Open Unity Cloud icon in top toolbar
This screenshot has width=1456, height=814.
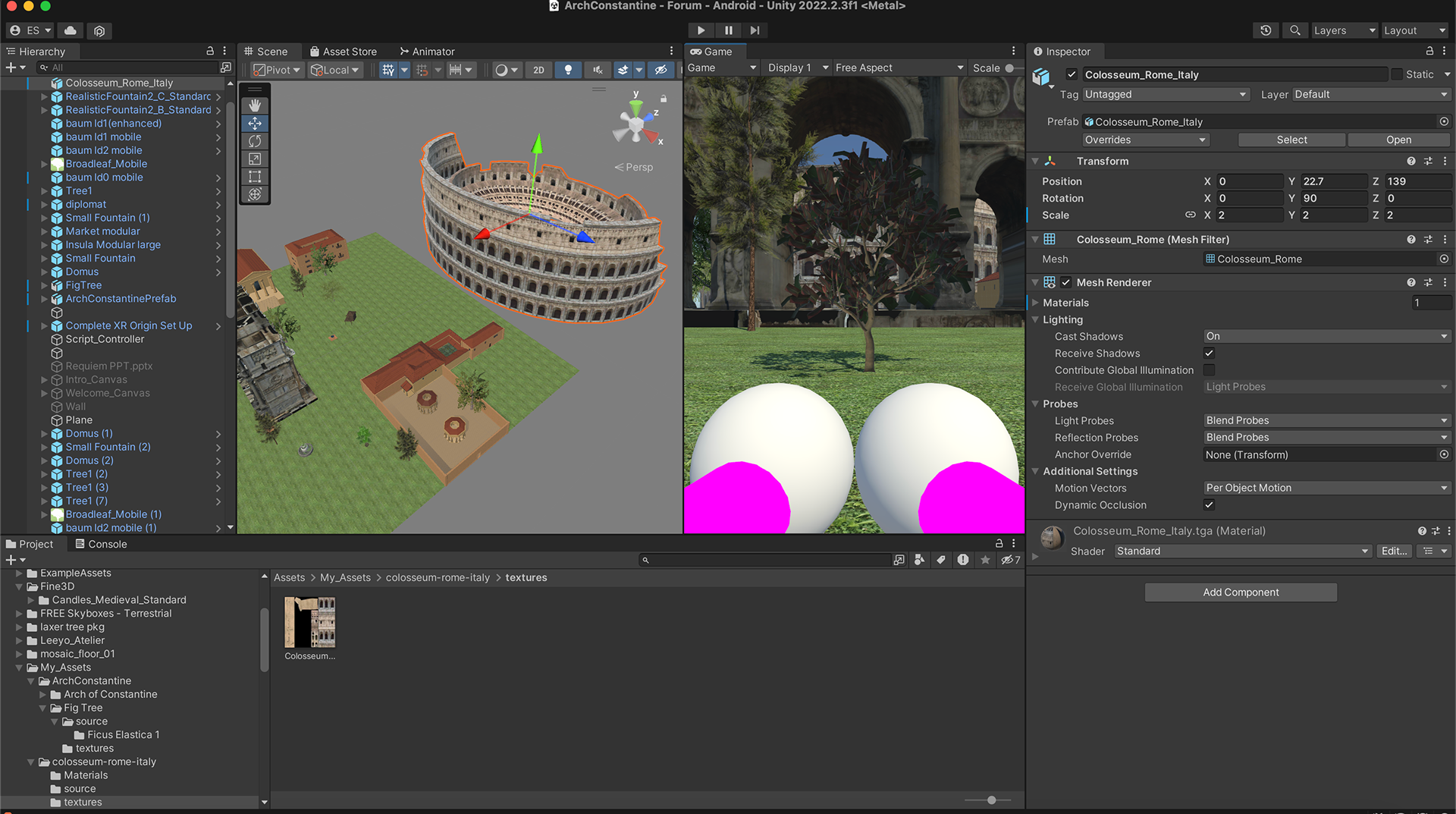point(71,30)
